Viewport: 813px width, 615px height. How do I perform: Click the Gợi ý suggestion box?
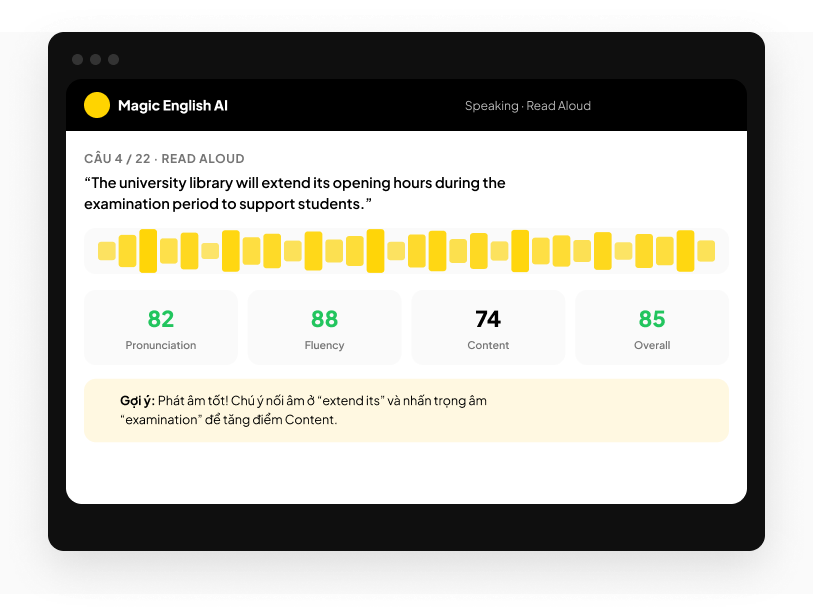pyautogui.click(x=406, y=410)
